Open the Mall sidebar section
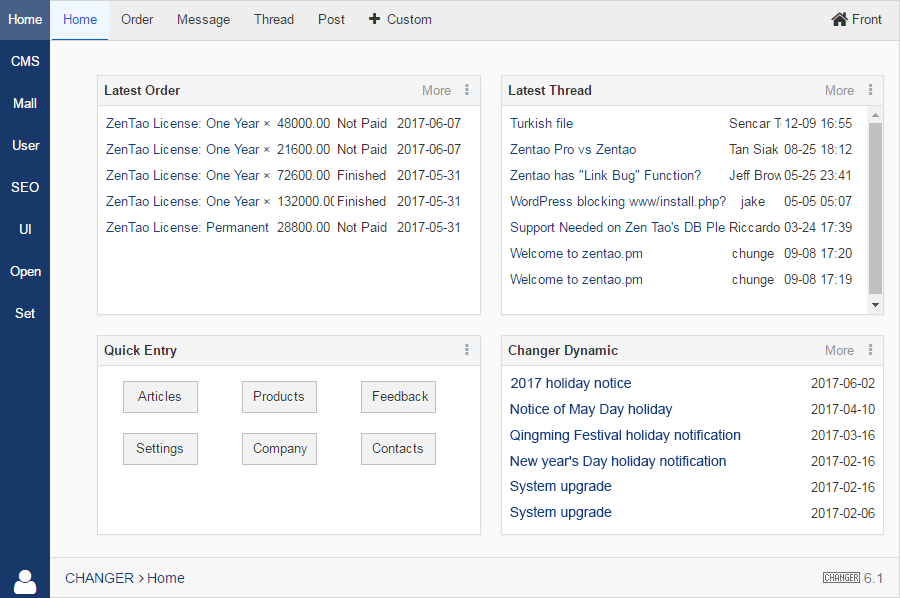Screen dimensions: 900x598 [x=25, y=103]
